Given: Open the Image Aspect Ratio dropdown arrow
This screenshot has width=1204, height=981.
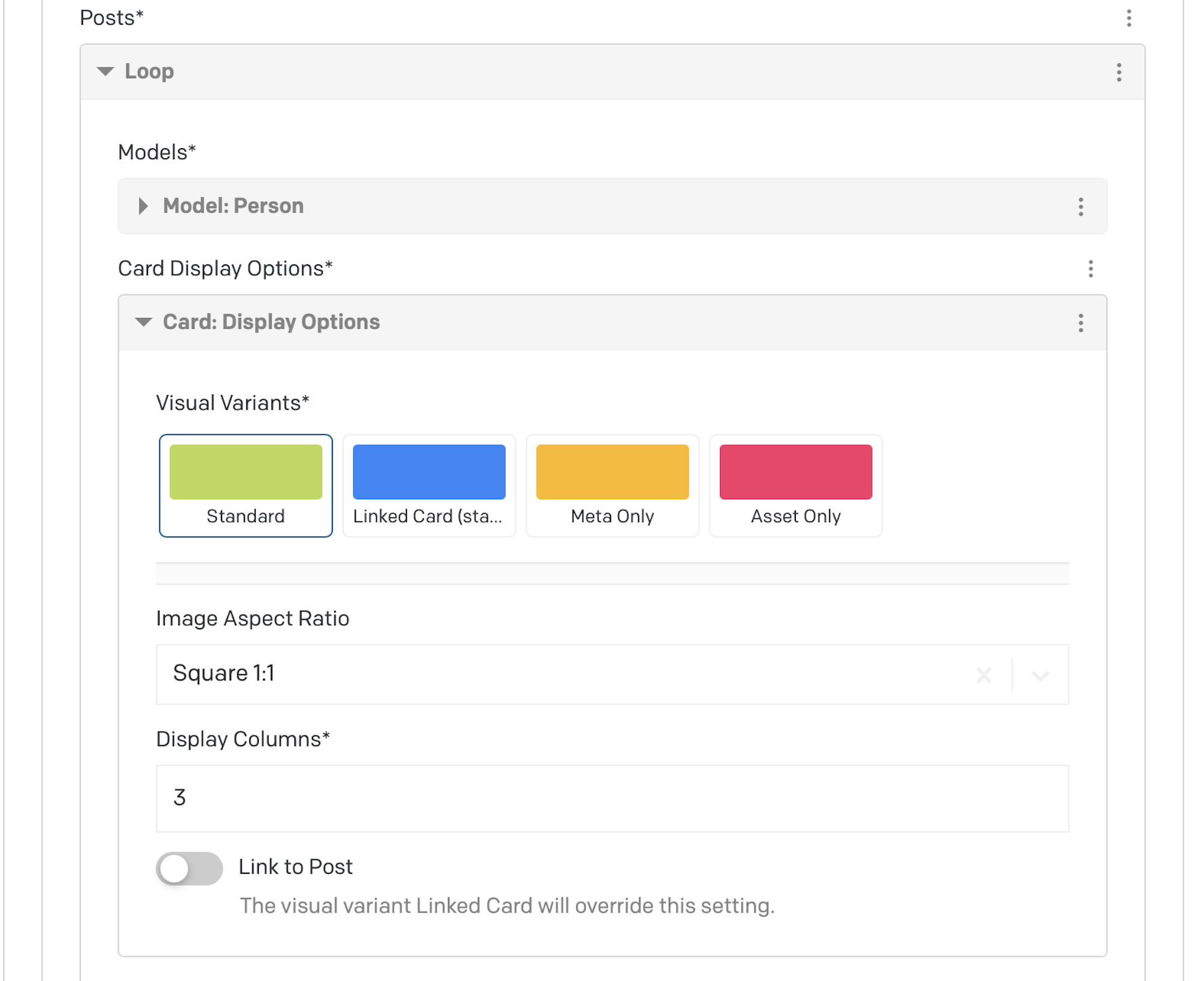Looking at the screenshot, I should 1040,675.
